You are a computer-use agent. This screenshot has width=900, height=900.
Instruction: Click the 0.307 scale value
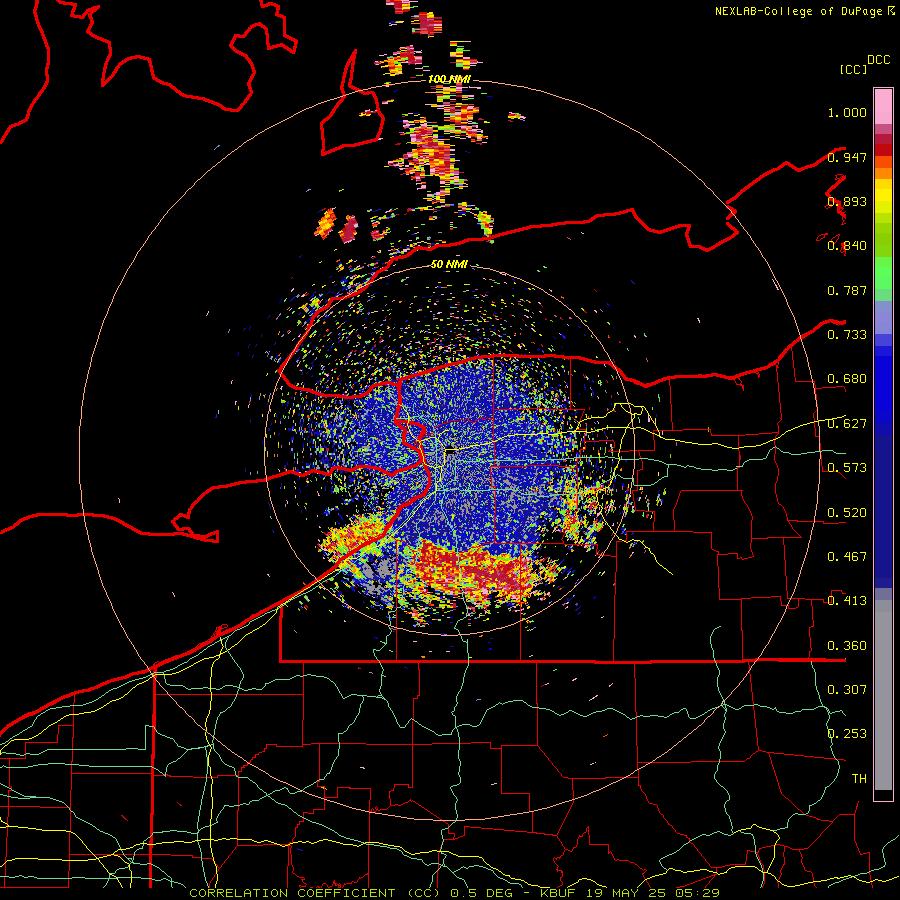click(x=847, y=690)
